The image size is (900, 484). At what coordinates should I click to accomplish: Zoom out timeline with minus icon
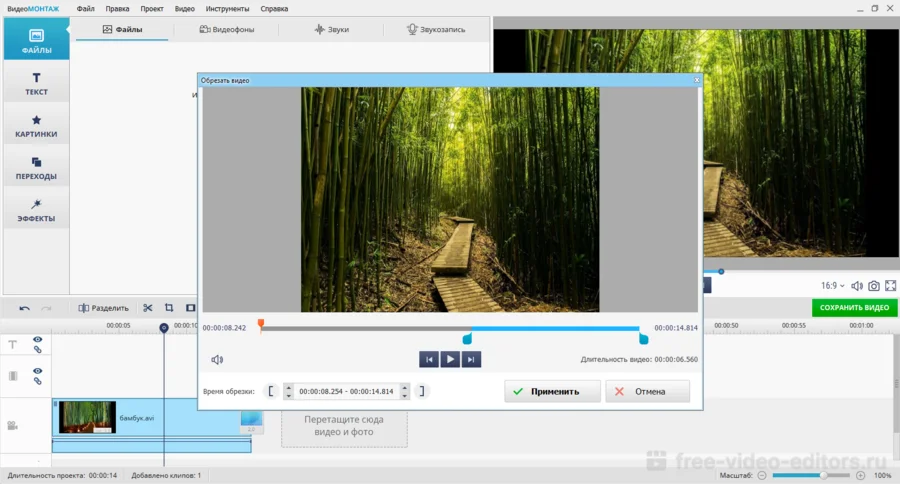point(762,475)
